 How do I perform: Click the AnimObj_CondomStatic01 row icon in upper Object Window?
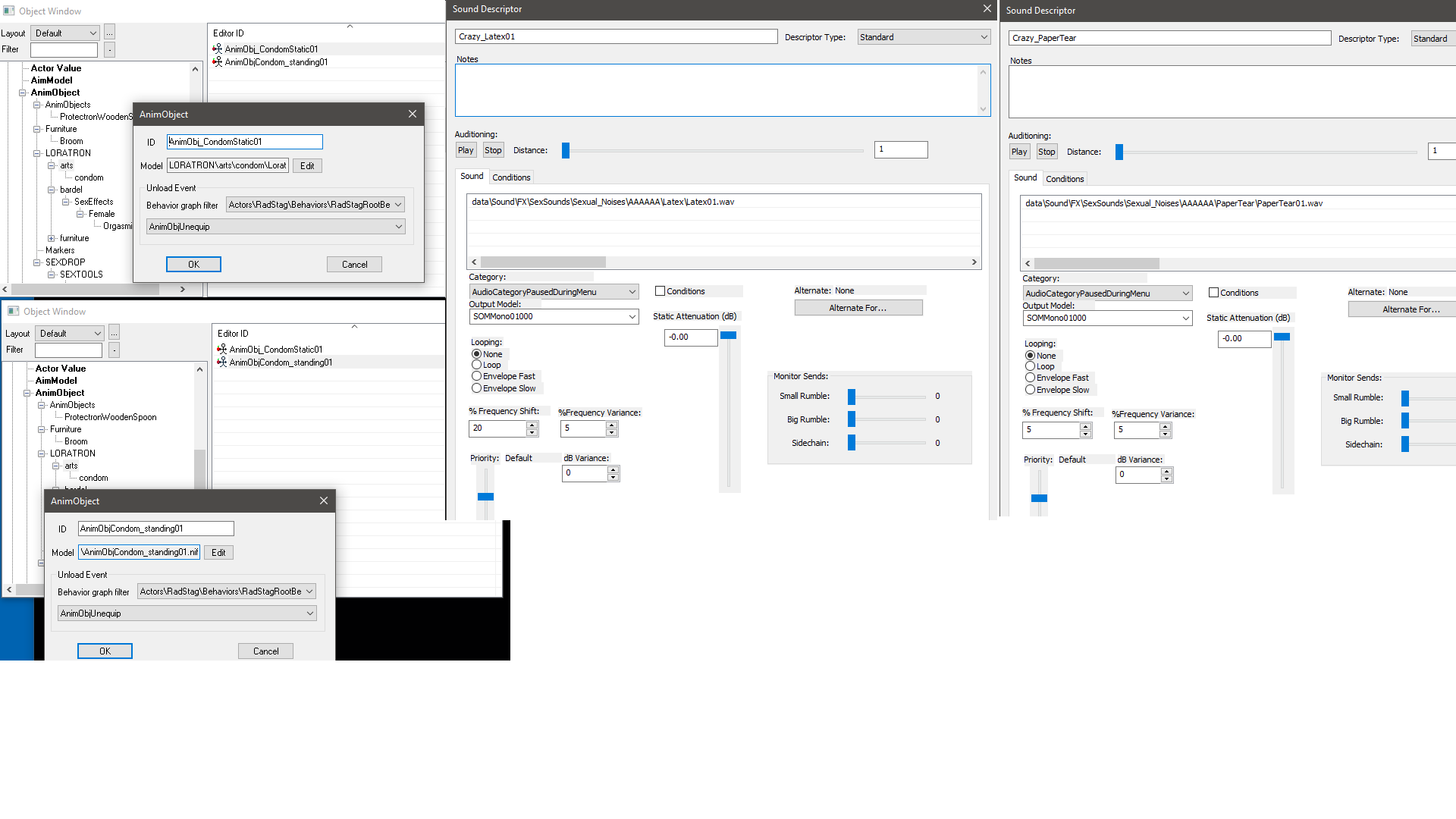point(218,49)
